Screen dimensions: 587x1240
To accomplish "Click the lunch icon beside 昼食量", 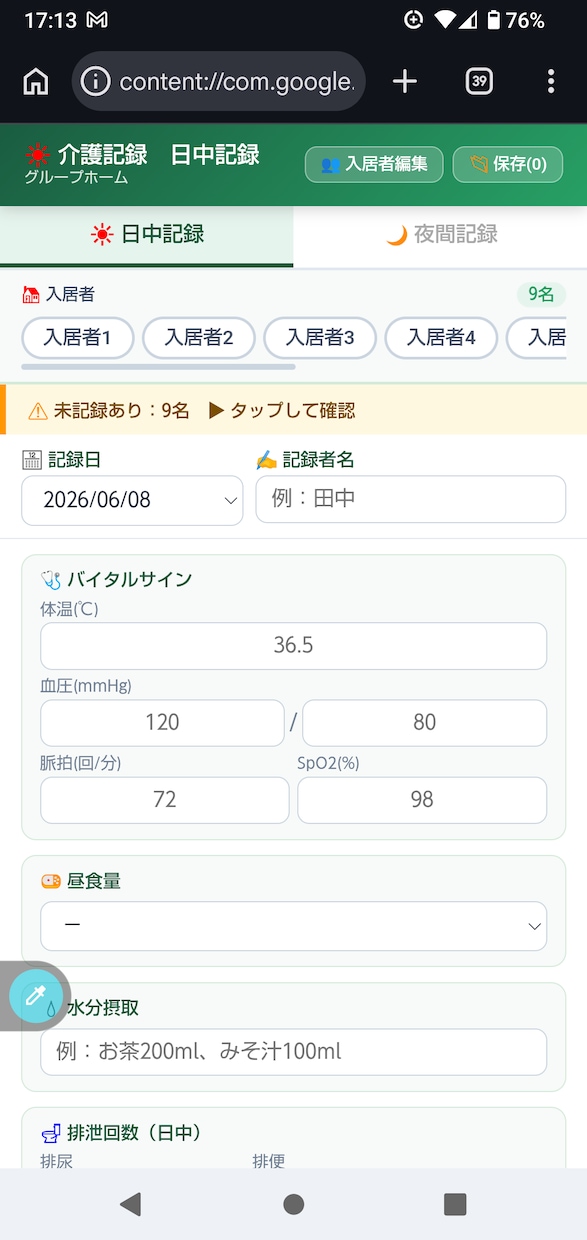I will pos(51,881).
